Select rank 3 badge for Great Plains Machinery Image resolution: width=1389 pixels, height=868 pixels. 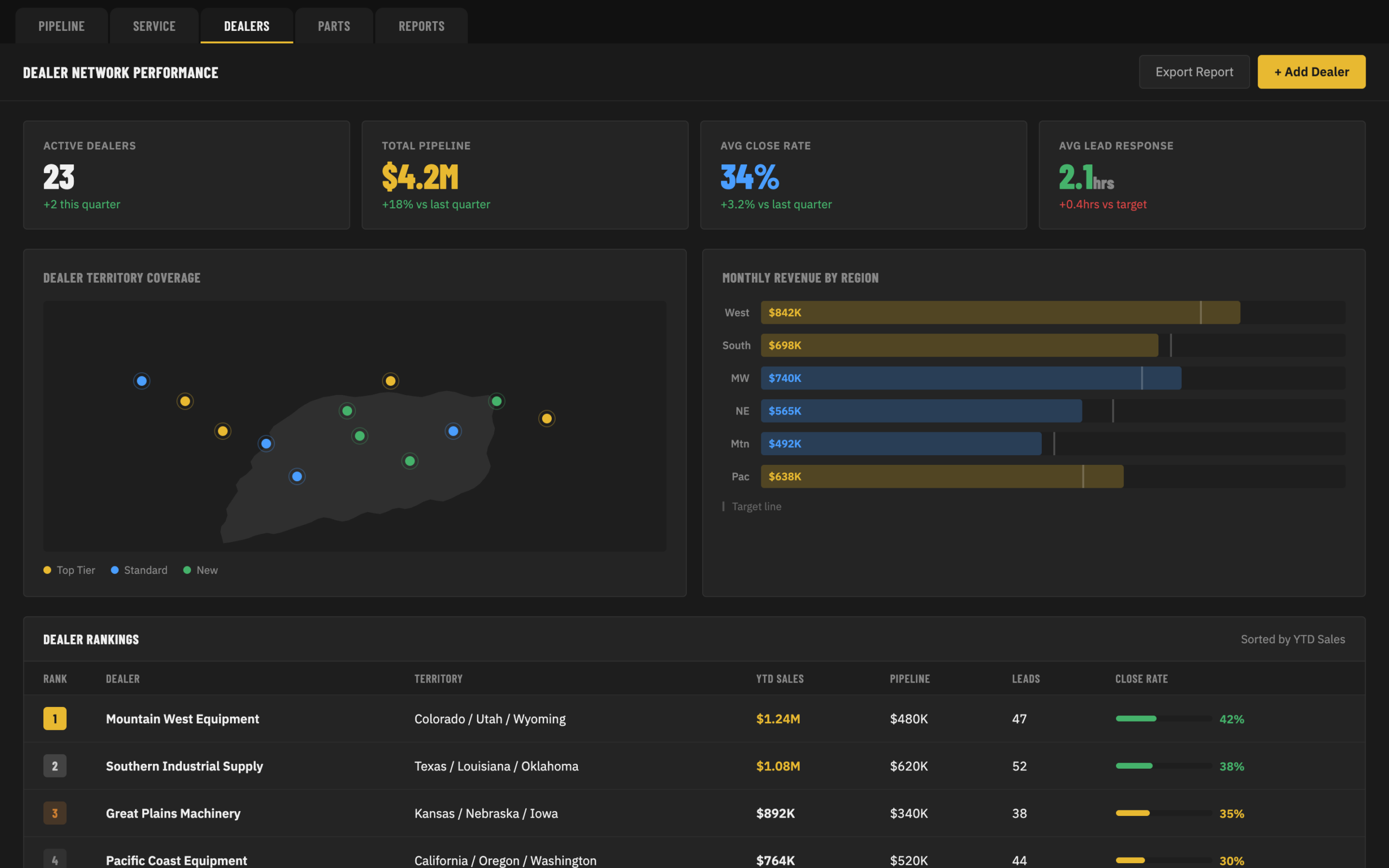pyautogui.click(x=55, y=813)
